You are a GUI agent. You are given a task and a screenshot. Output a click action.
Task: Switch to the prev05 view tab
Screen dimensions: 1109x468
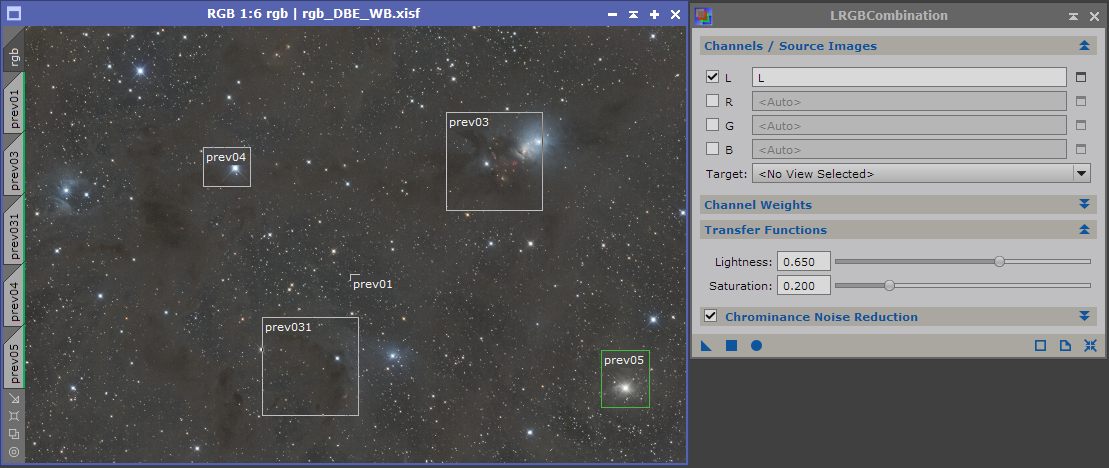(14, 358)
